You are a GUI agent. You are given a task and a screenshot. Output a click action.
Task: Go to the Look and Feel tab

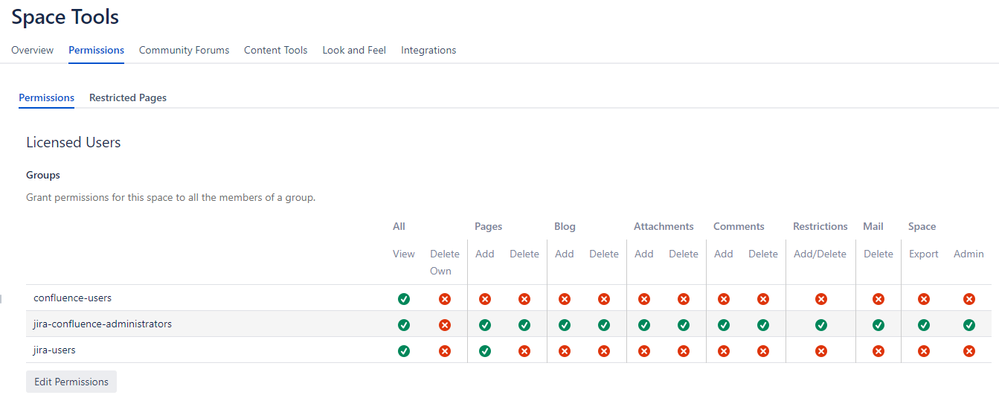354,50
